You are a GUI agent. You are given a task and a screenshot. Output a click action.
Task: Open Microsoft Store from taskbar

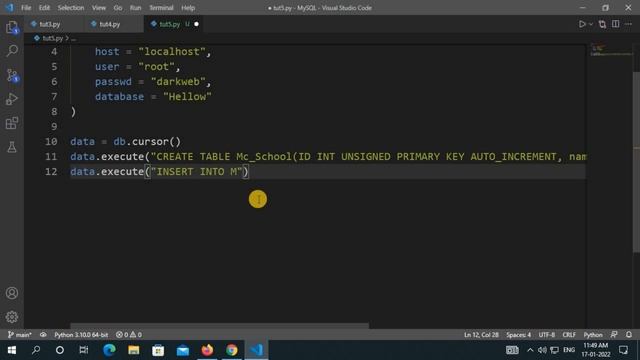coord(158,350)
